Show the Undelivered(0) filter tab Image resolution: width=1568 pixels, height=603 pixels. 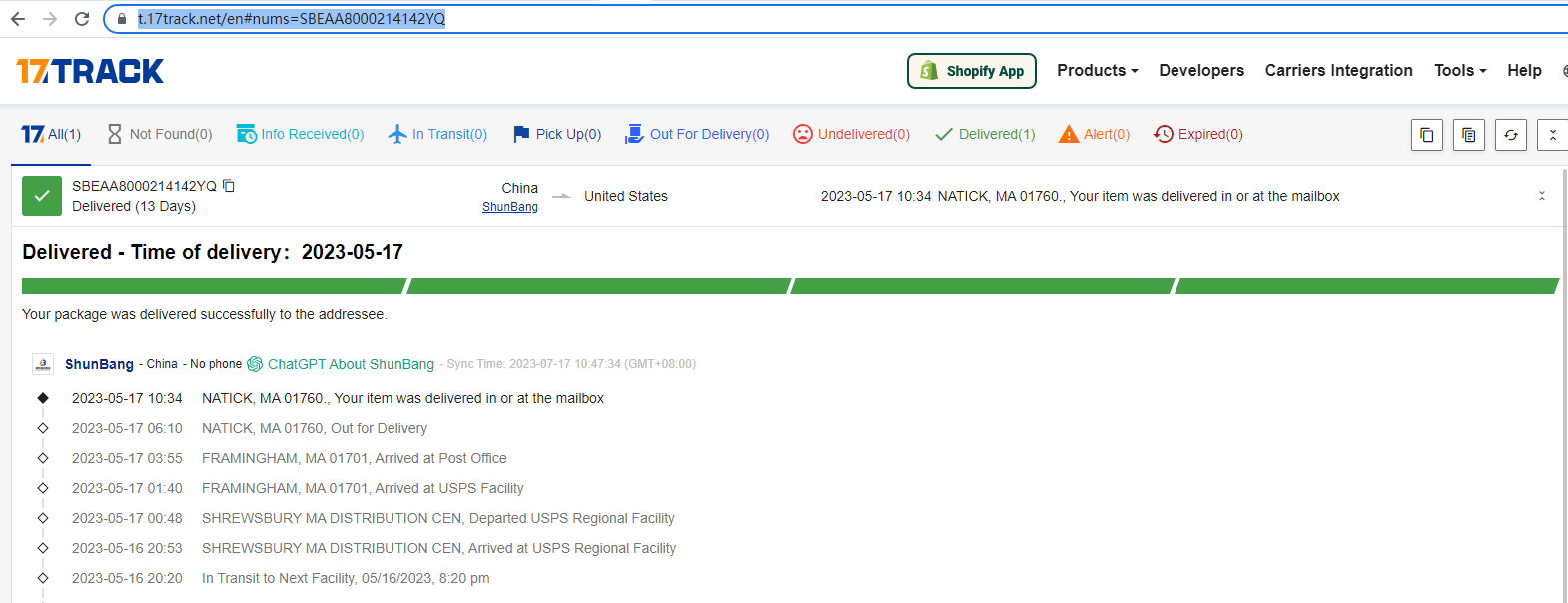[x=851, y=134]
